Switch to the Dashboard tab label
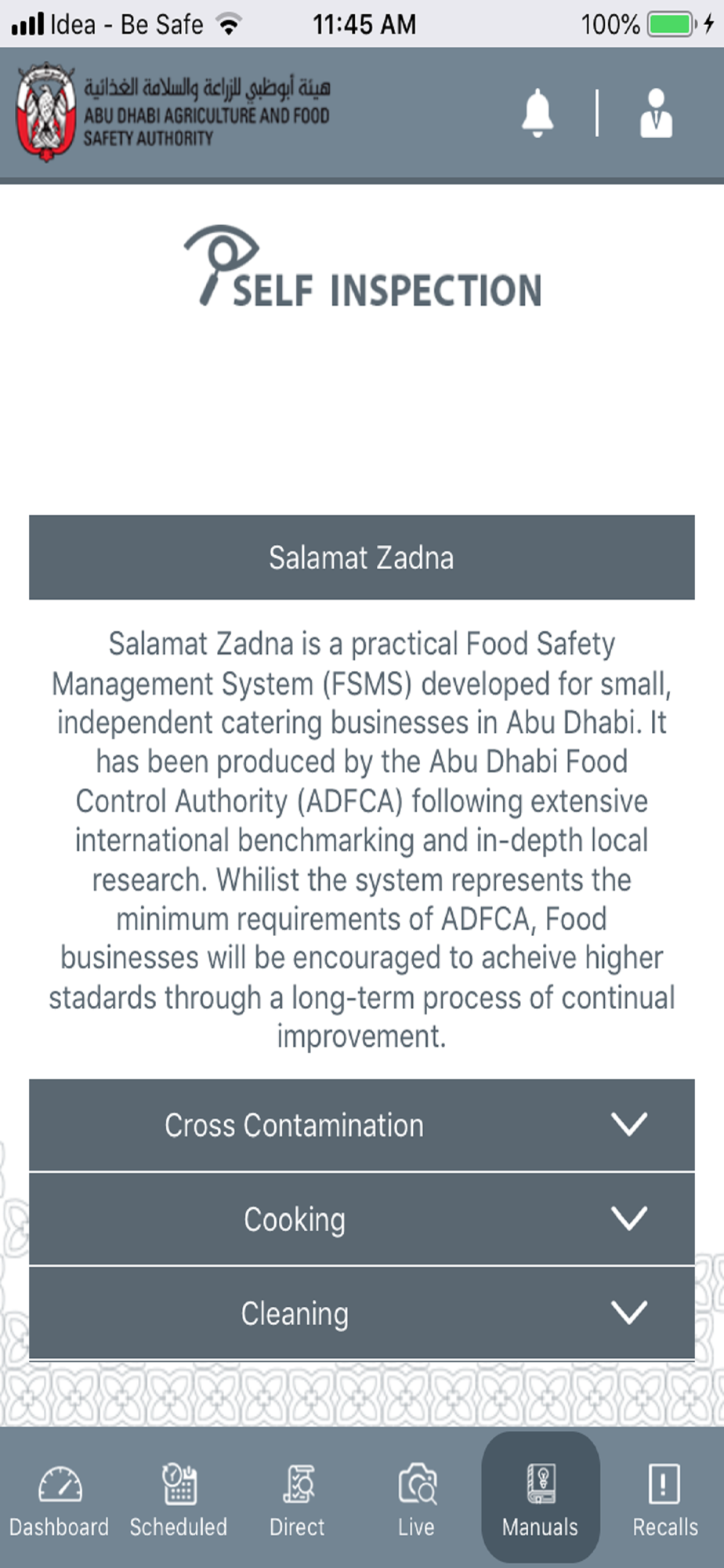This screenshot has height=1568, width=724. coord(60,1527)
